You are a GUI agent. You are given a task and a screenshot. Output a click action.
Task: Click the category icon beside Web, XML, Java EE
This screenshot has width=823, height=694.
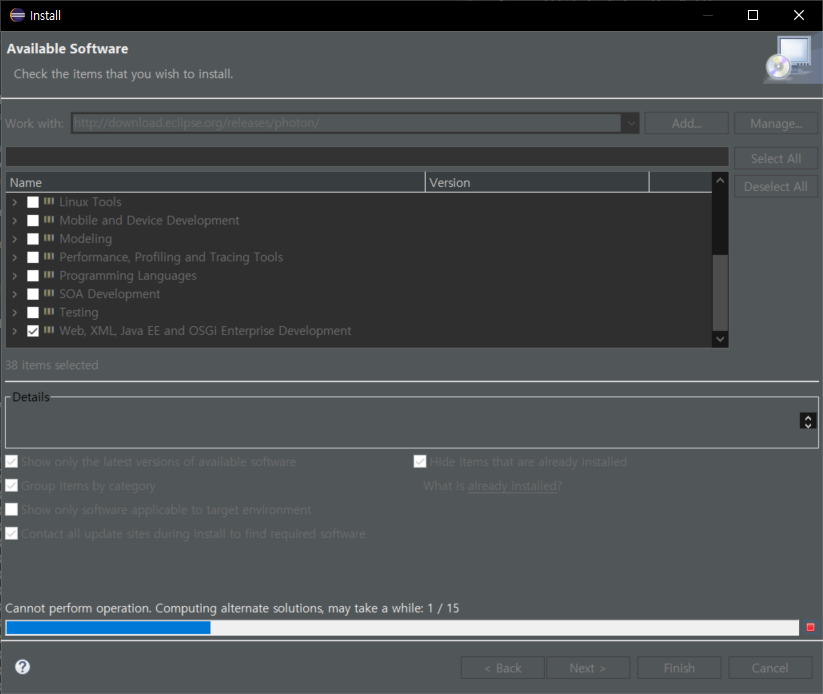pos(49,330)
